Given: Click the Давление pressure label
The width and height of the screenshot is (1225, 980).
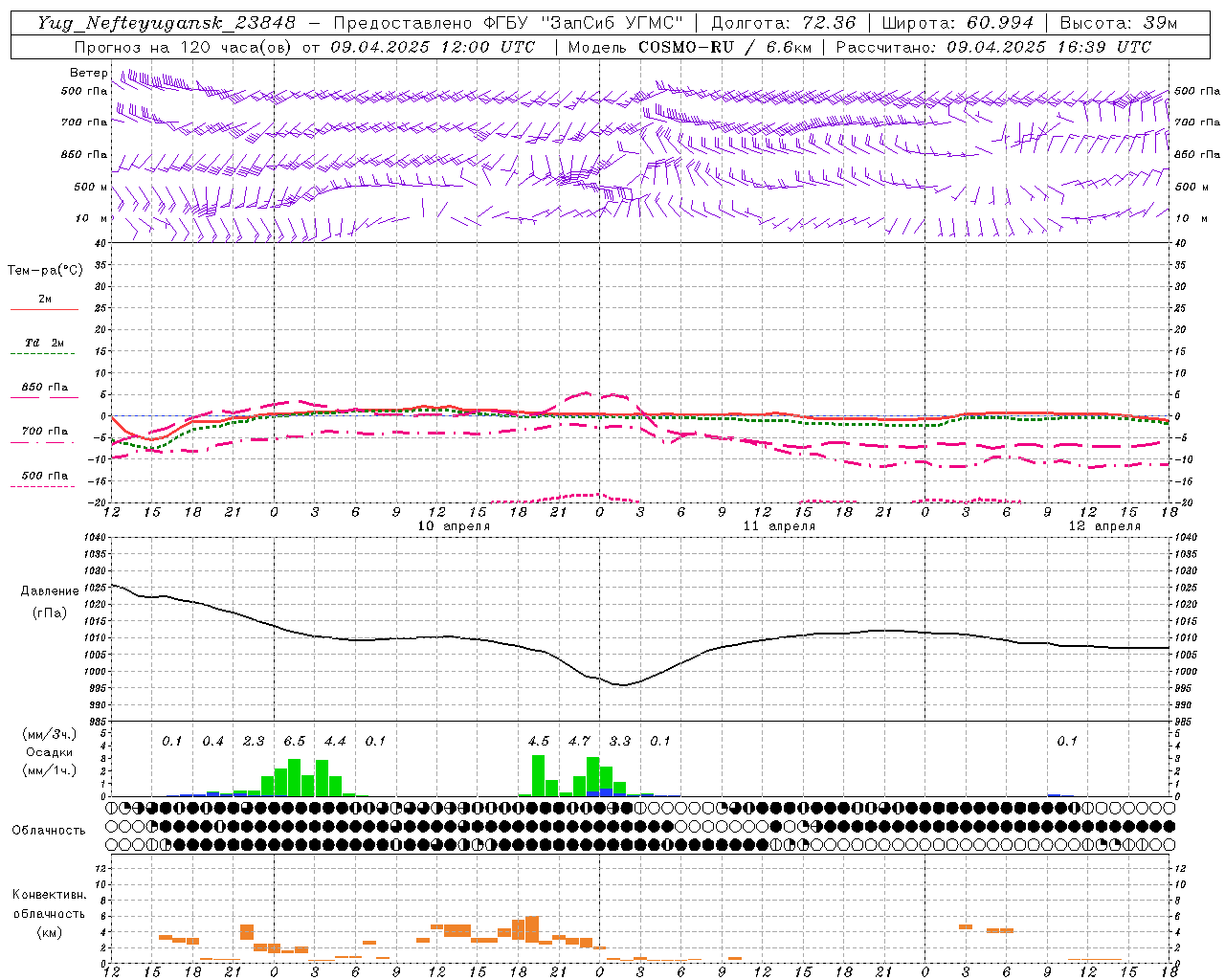Looking at the screenshot, I should [x=50, y=591].
